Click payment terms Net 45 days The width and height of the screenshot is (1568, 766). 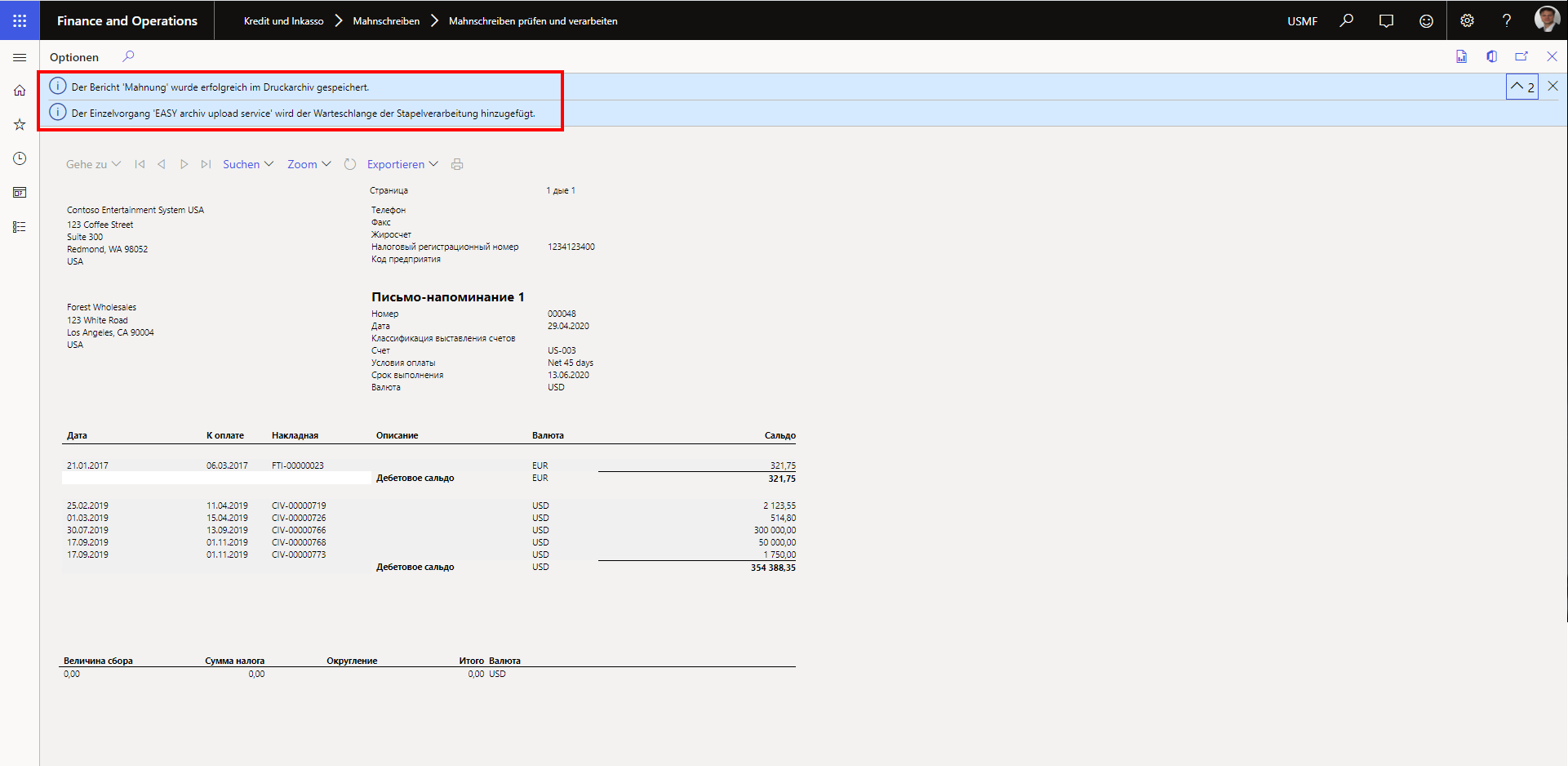point(571,363)
